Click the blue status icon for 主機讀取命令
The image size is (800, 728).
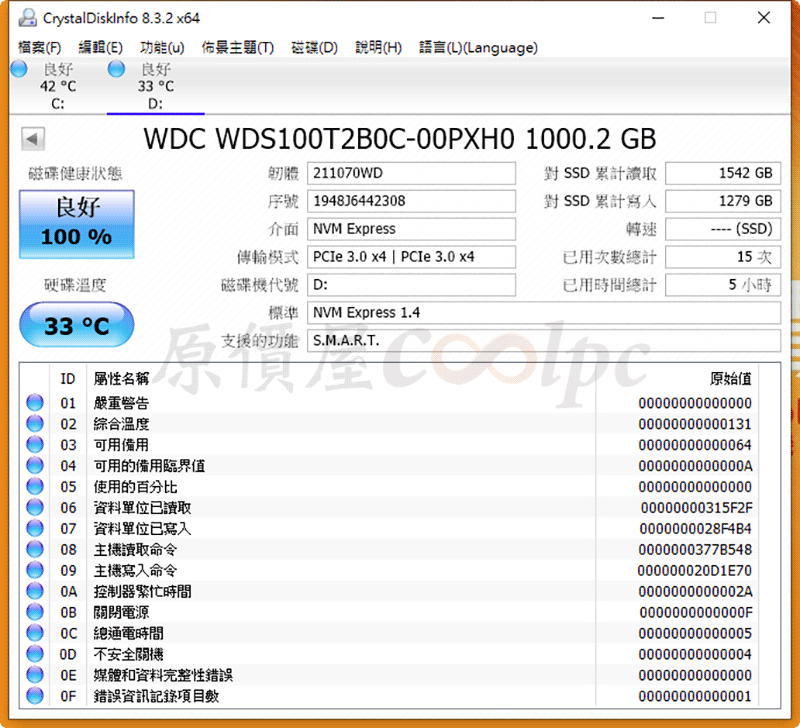point(35,548)
